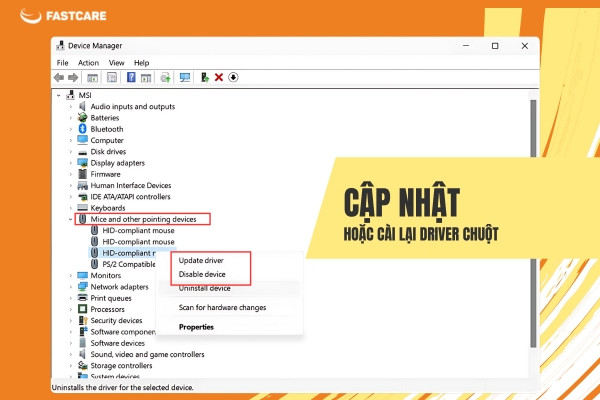The image size is (600, 400).
Task: Open the View menu
Action: 116,63
